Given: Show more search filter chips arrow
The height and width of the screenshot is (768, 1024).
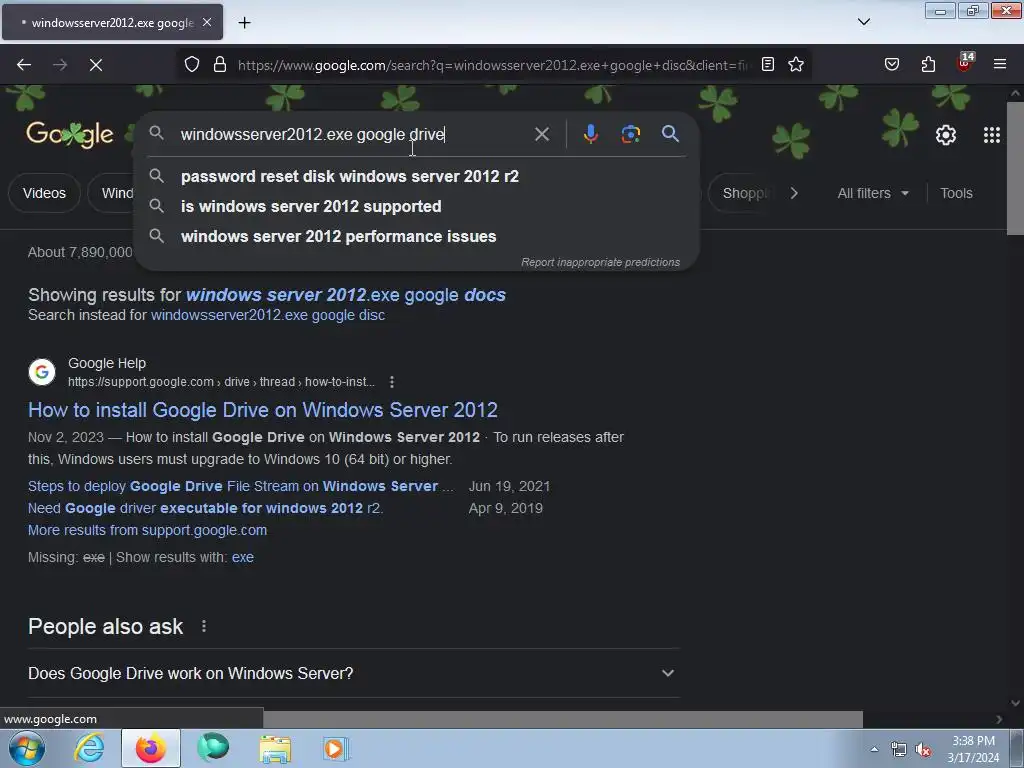Looking at the screenshot, I should [x=793, y=193].
